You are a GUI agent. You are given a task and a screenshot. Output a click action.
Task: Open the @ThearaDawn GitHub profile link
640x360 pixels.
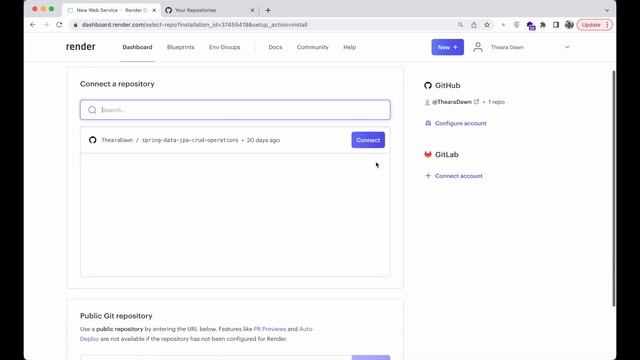[x=452, y=102]
